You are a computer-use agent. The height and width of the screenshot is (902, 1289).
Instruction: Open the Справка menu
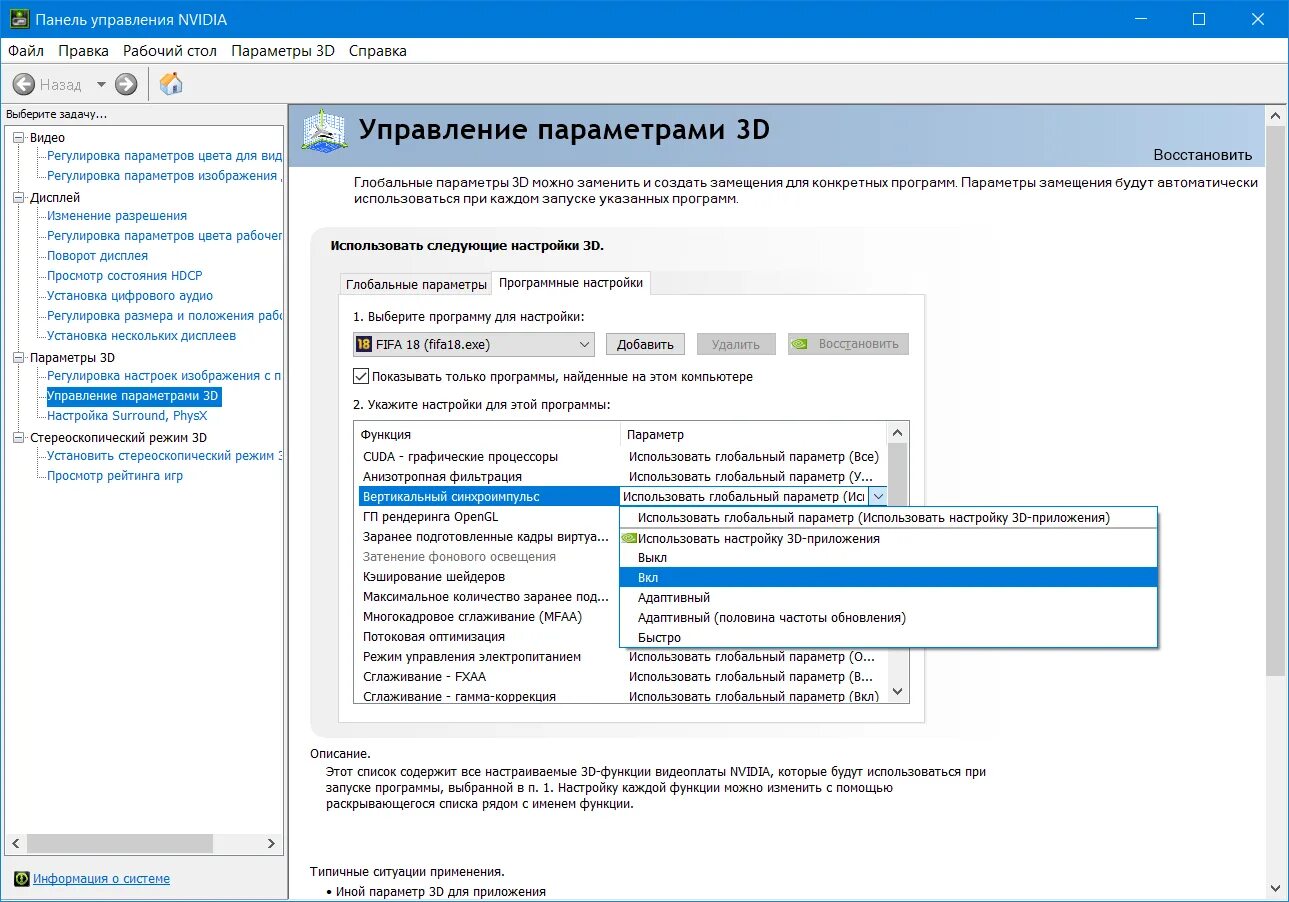coord(378,51)
